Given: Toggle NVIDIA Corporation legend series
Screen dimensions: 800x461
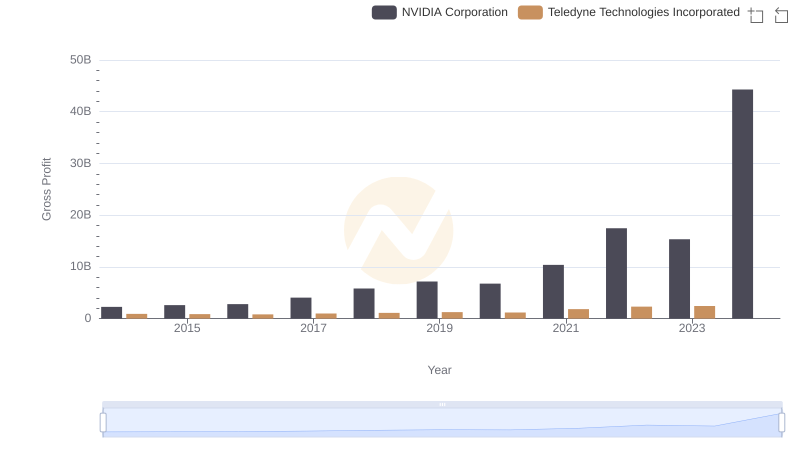Looking at the screenshot, I should pyautogui.click(x=440, y=12).
